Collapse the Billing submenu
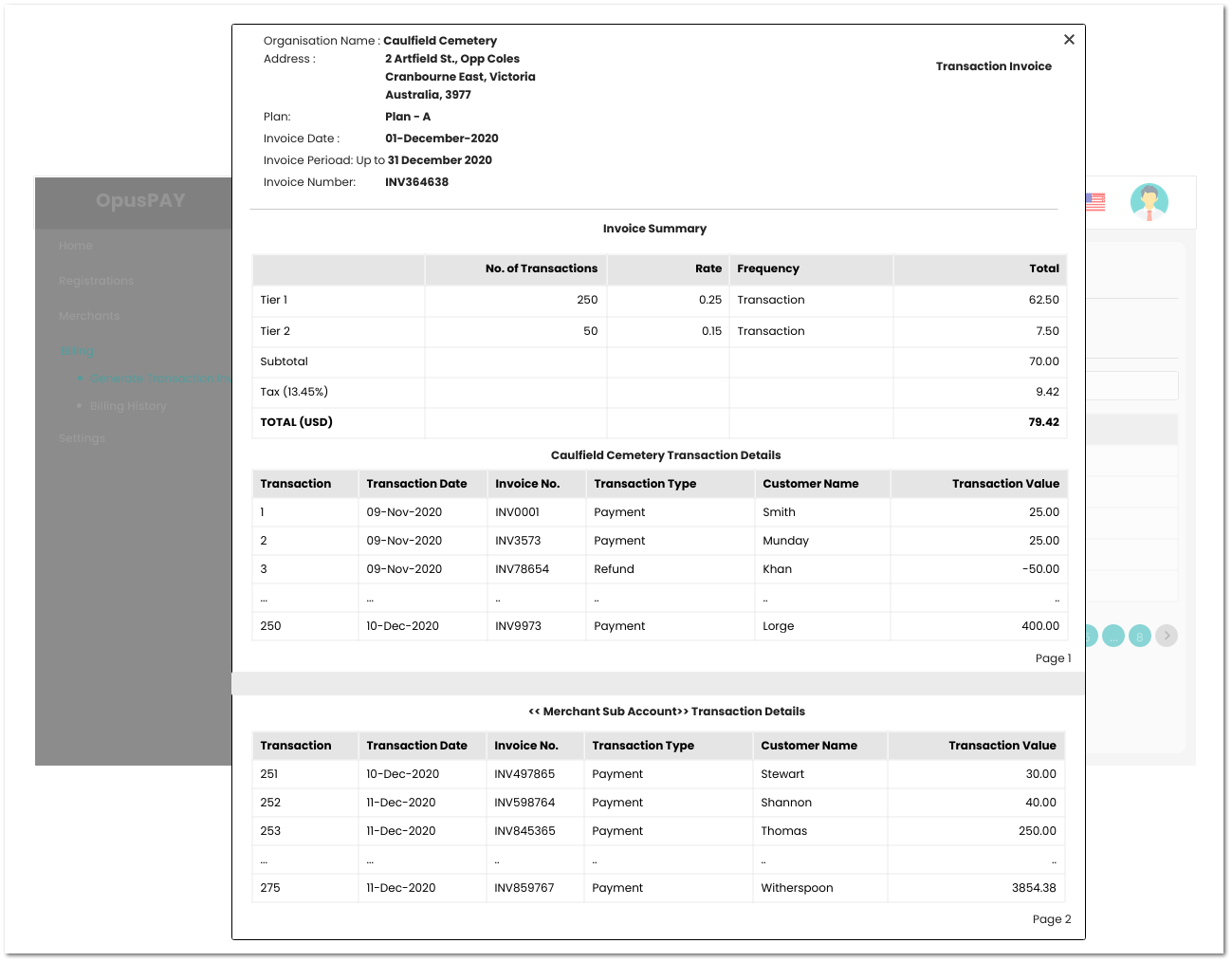Screen dimensions: 1232x962 pyautogui.click(x=76, y=350)
